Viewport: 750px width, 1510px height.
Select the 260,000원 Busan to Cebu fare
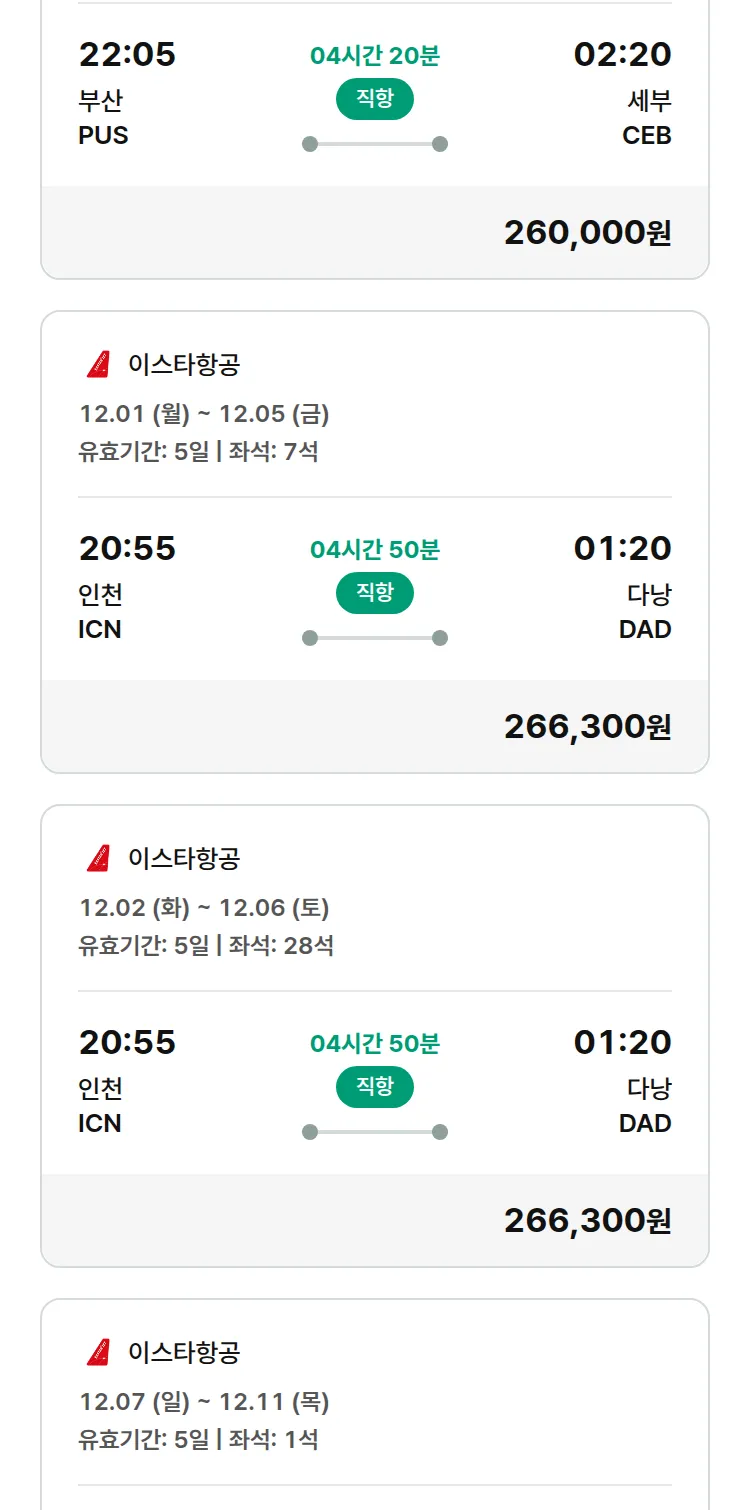[587, 233]
